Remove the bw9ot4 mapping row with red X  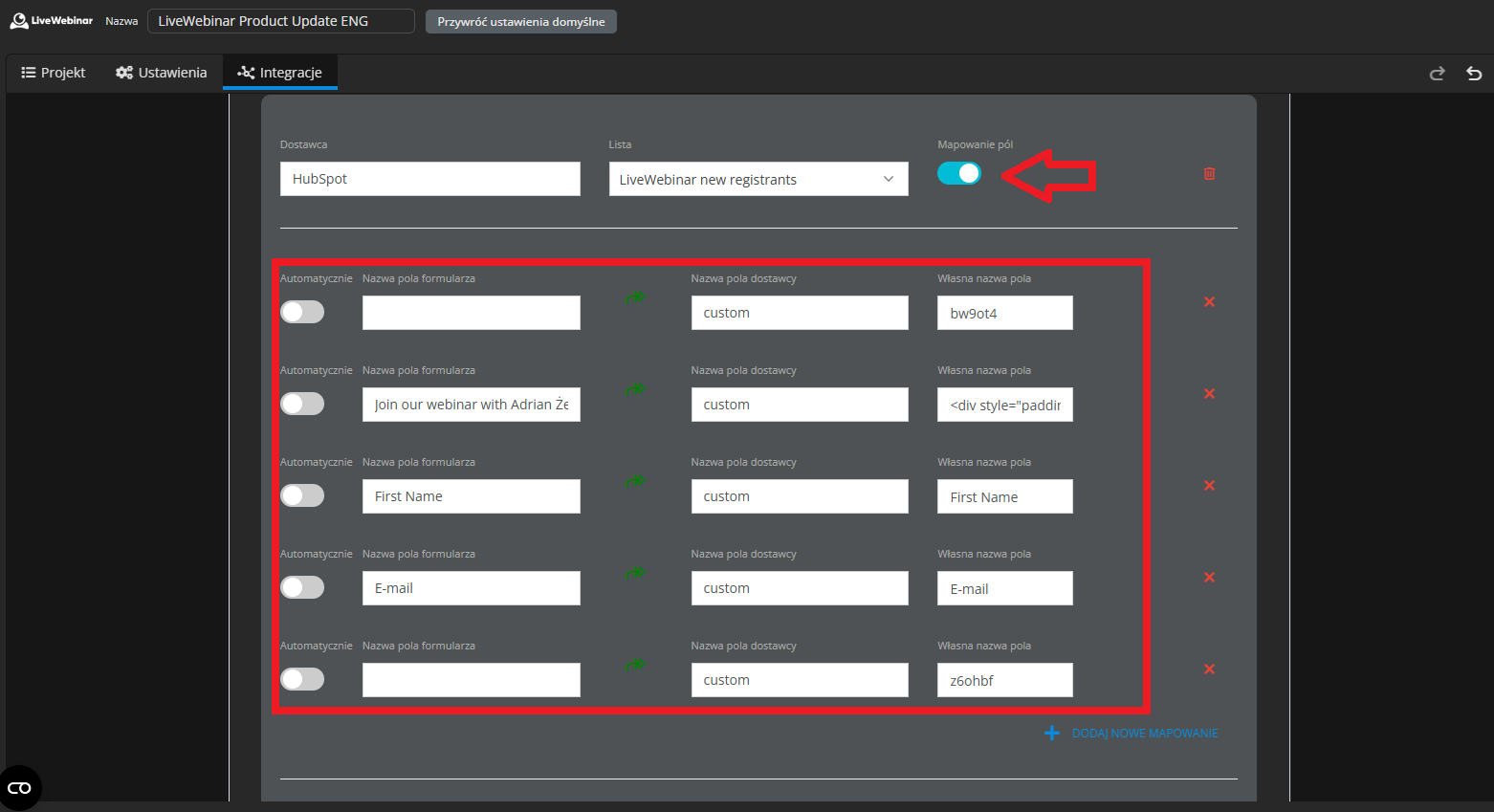point(1209,302)
